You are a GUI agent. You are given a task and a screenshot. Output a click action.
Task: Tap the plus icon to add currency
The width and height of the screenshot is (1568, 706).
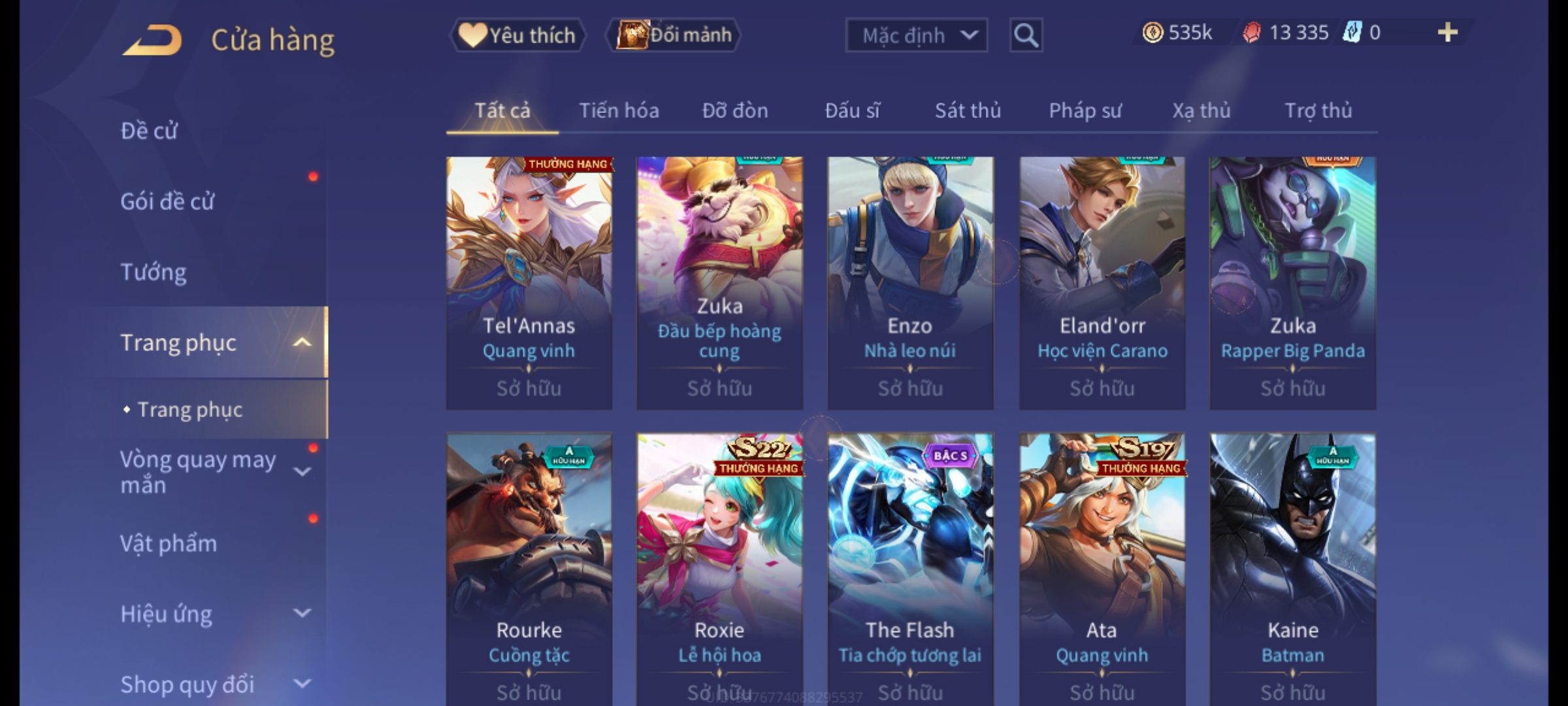[x=1448, y=33]
